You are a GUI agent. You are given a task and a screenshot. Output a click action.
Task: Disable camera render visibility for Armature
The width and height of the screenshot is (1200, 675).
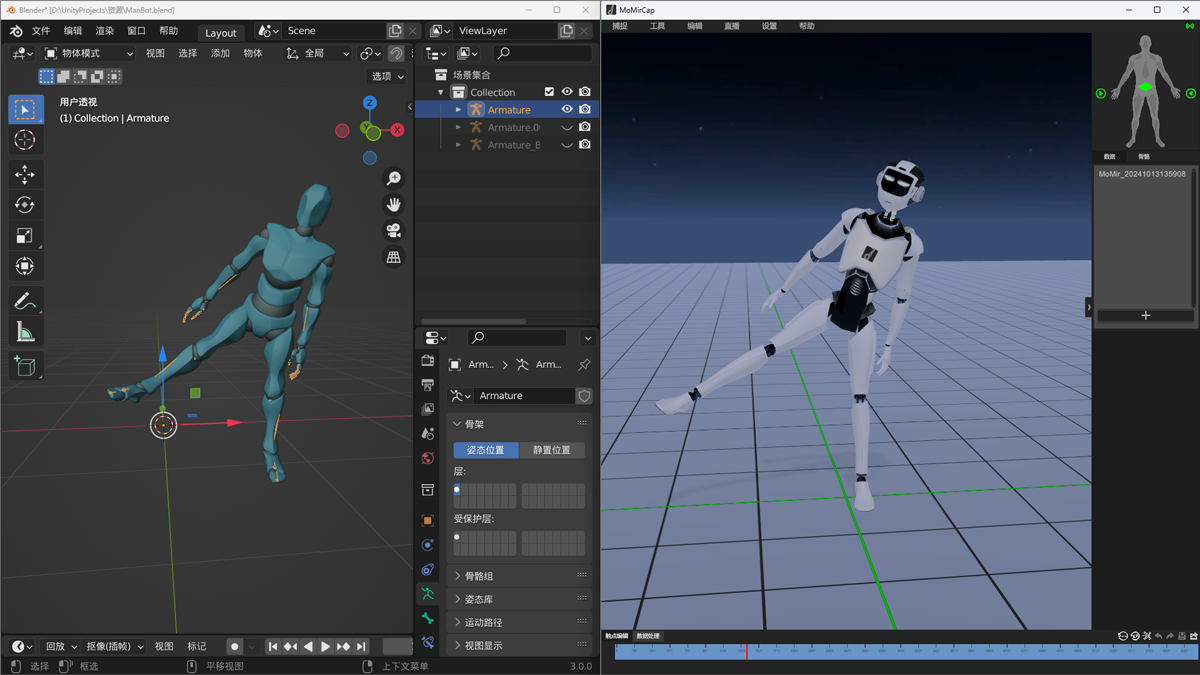tap(585, 110)
